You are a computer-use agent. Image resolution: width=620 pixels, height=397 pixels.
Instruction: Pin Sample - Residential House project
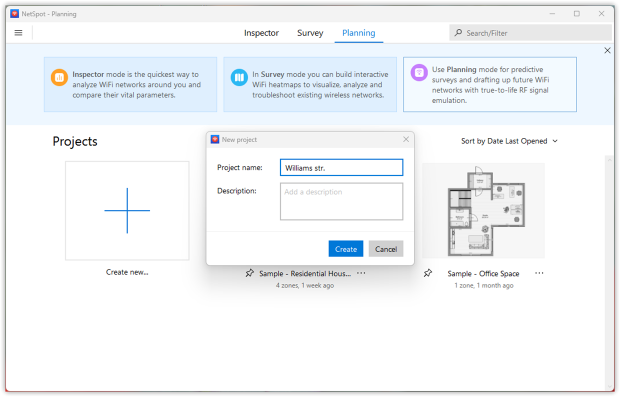pyautogui.click(x=249, y=273)
